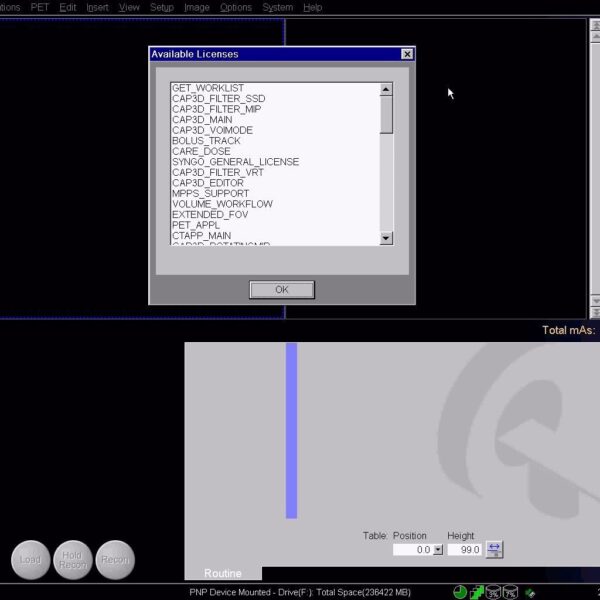Confirm the dialog with OK
Viewport: 600px width, 600px height.
pyautogui.click(x=282, y=290)
